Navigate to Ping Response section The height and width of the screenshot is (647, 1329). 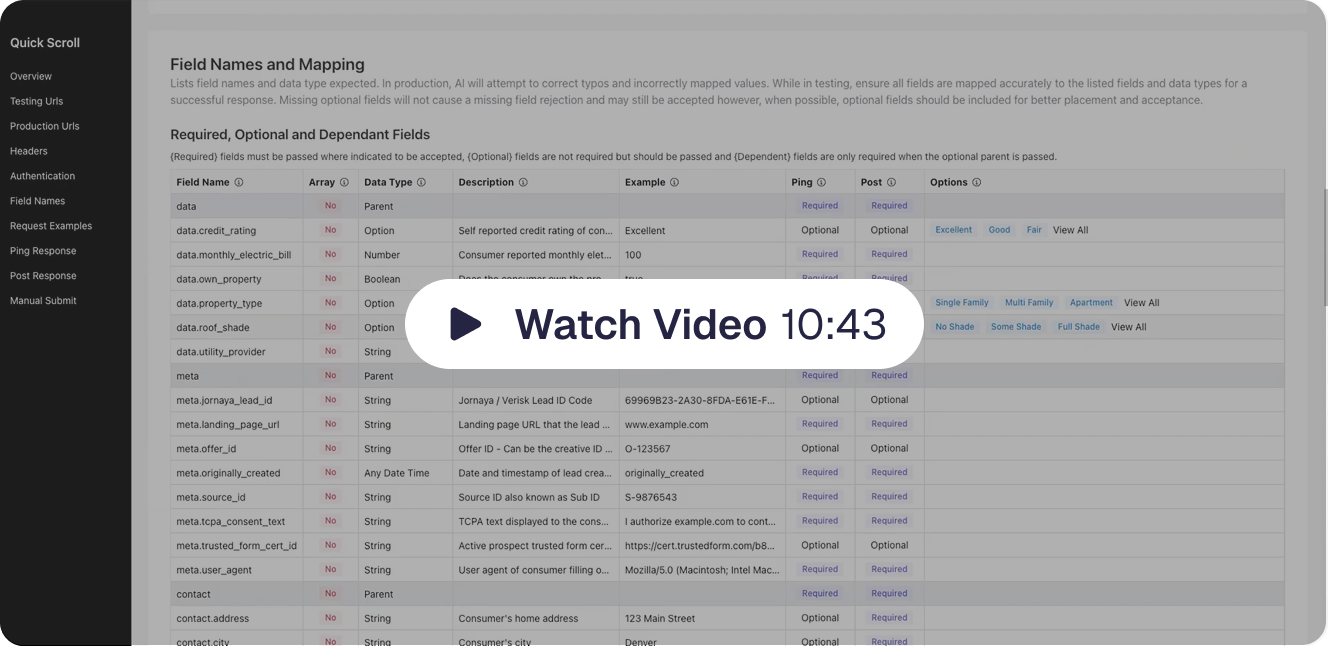click(43, 251)
